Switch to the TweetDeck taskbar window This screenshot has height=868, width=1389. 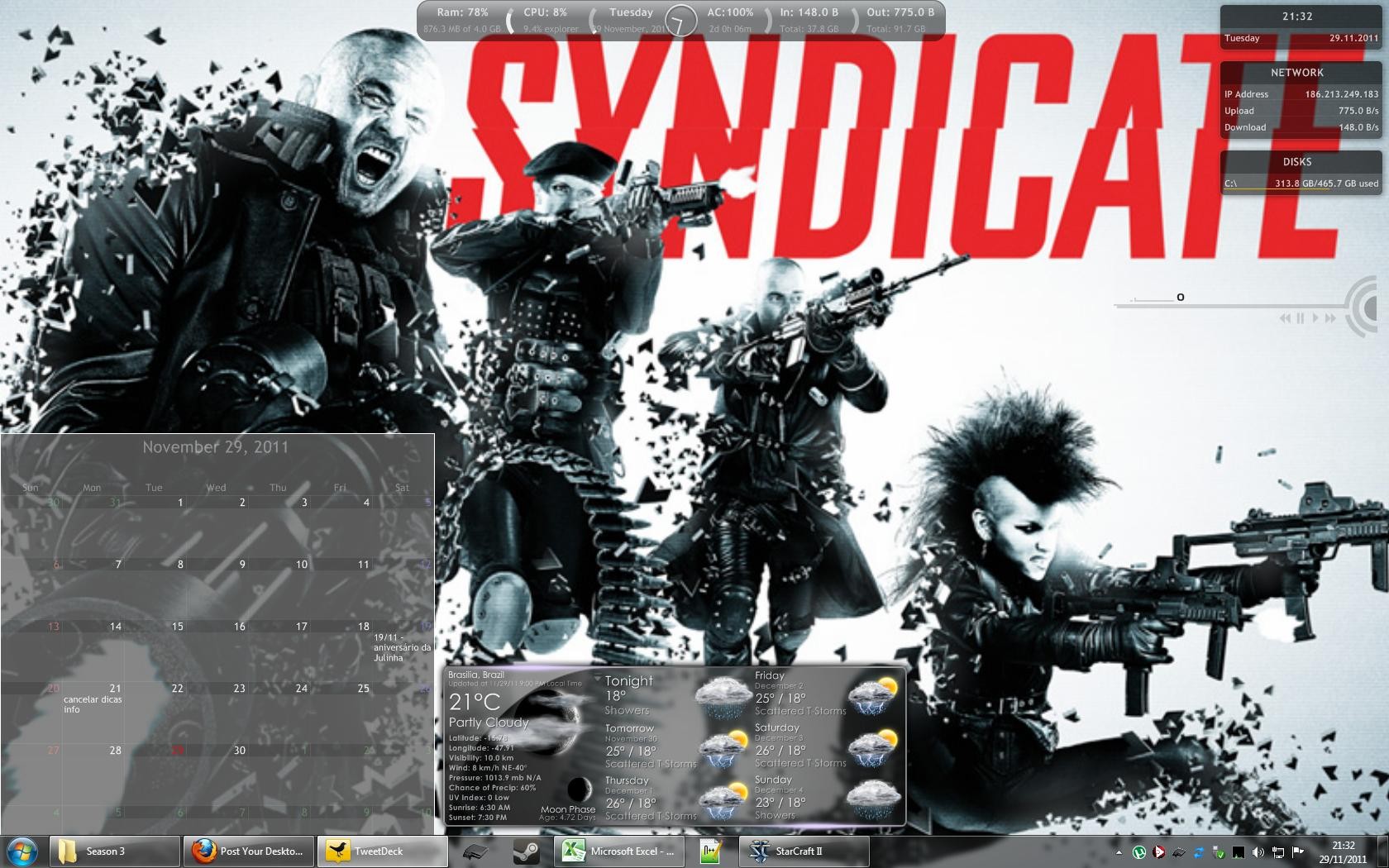point(383,851)
